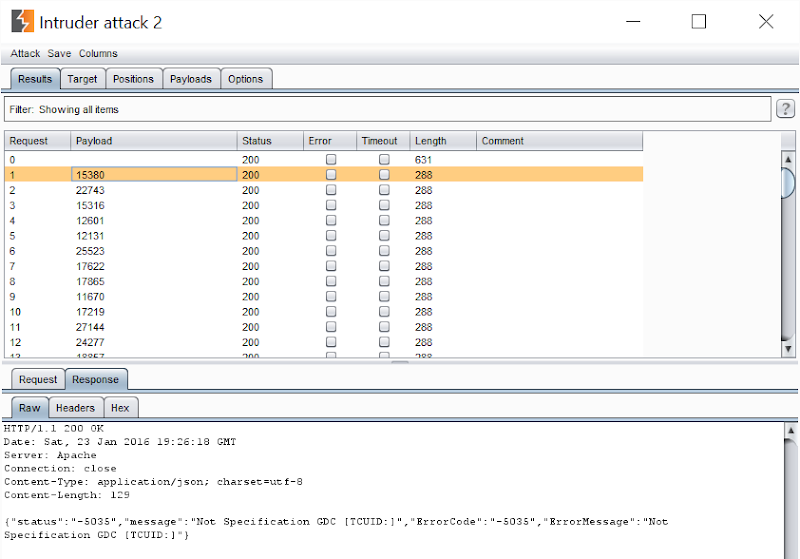Sort by the Length column header
The image size is (800, 559).
pyautogui.click(x=443, y=141)
